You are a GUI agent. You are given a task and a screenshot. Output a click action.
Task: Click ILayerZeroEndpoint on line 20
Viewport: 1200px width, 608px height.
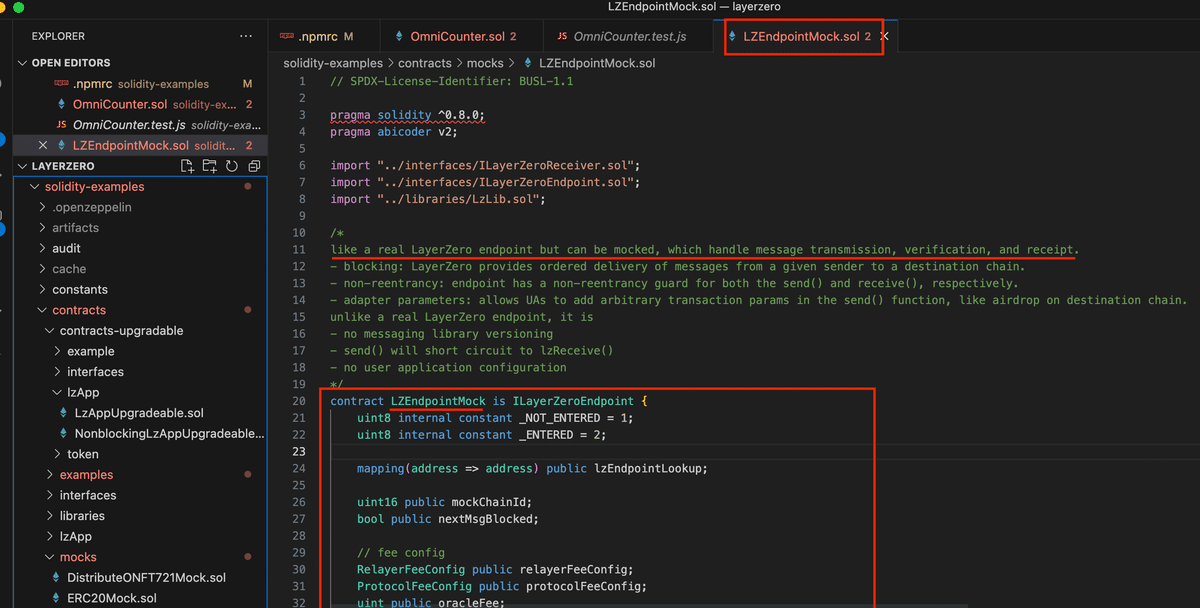pos(574,401)
